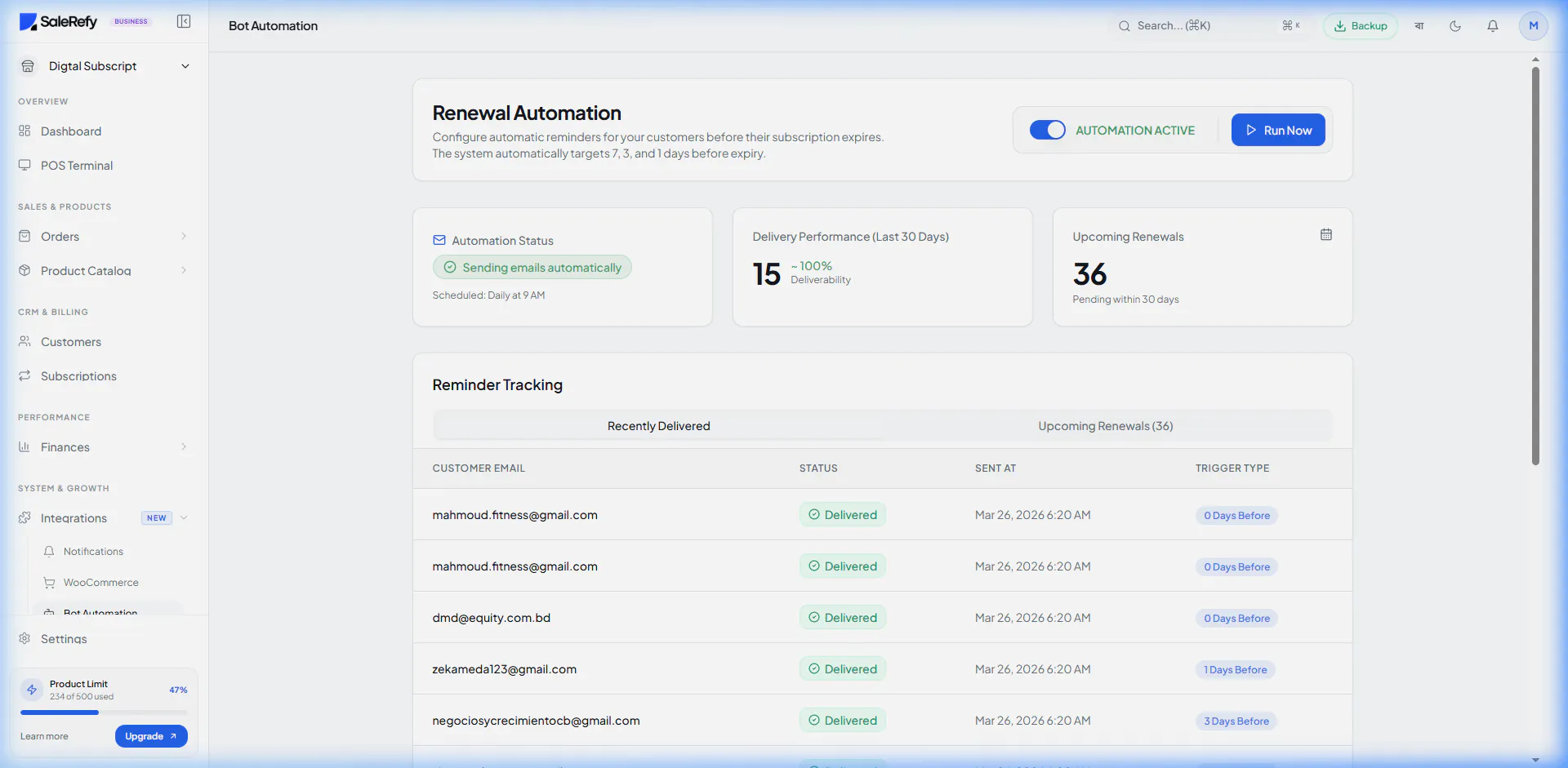1568x768 pixels.
Task: Click the Settings gear icon
Action: coord(24,638)
